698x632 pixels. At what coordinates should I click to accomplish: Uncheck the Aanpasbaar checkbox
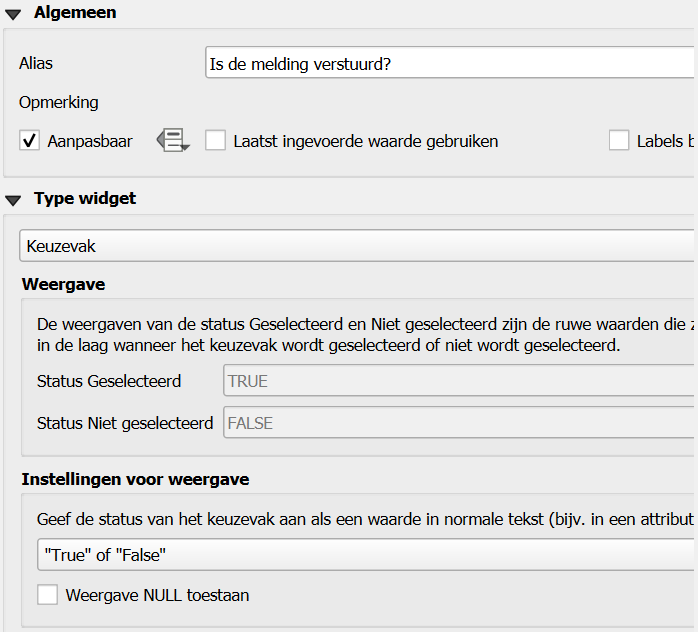pos(30,141)
